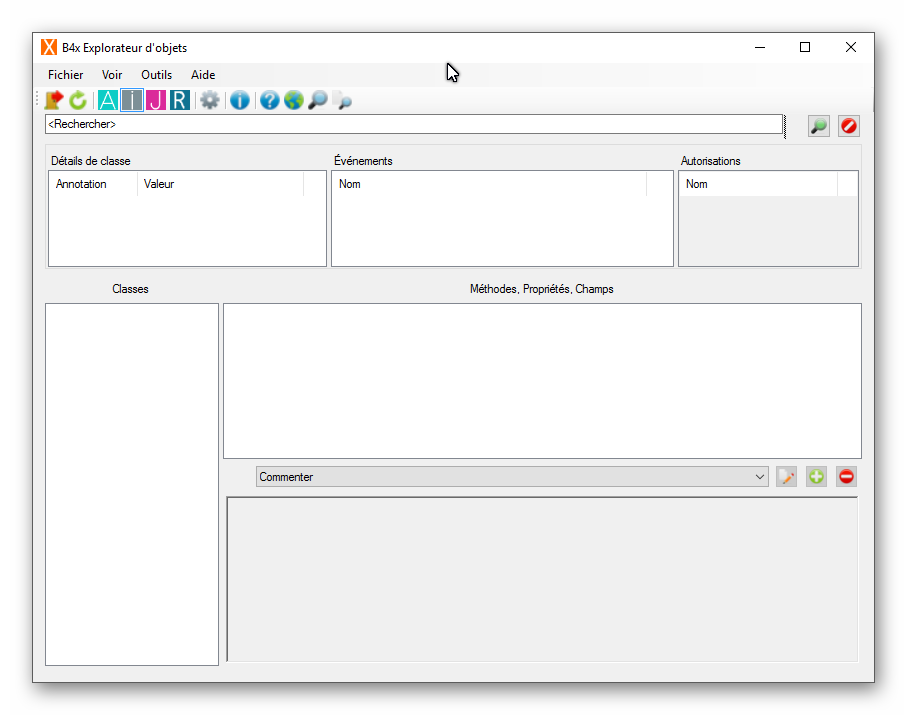Click the blue info 'i' icon
The width and height of the screenshot is (907, 715).
point(239,100)
